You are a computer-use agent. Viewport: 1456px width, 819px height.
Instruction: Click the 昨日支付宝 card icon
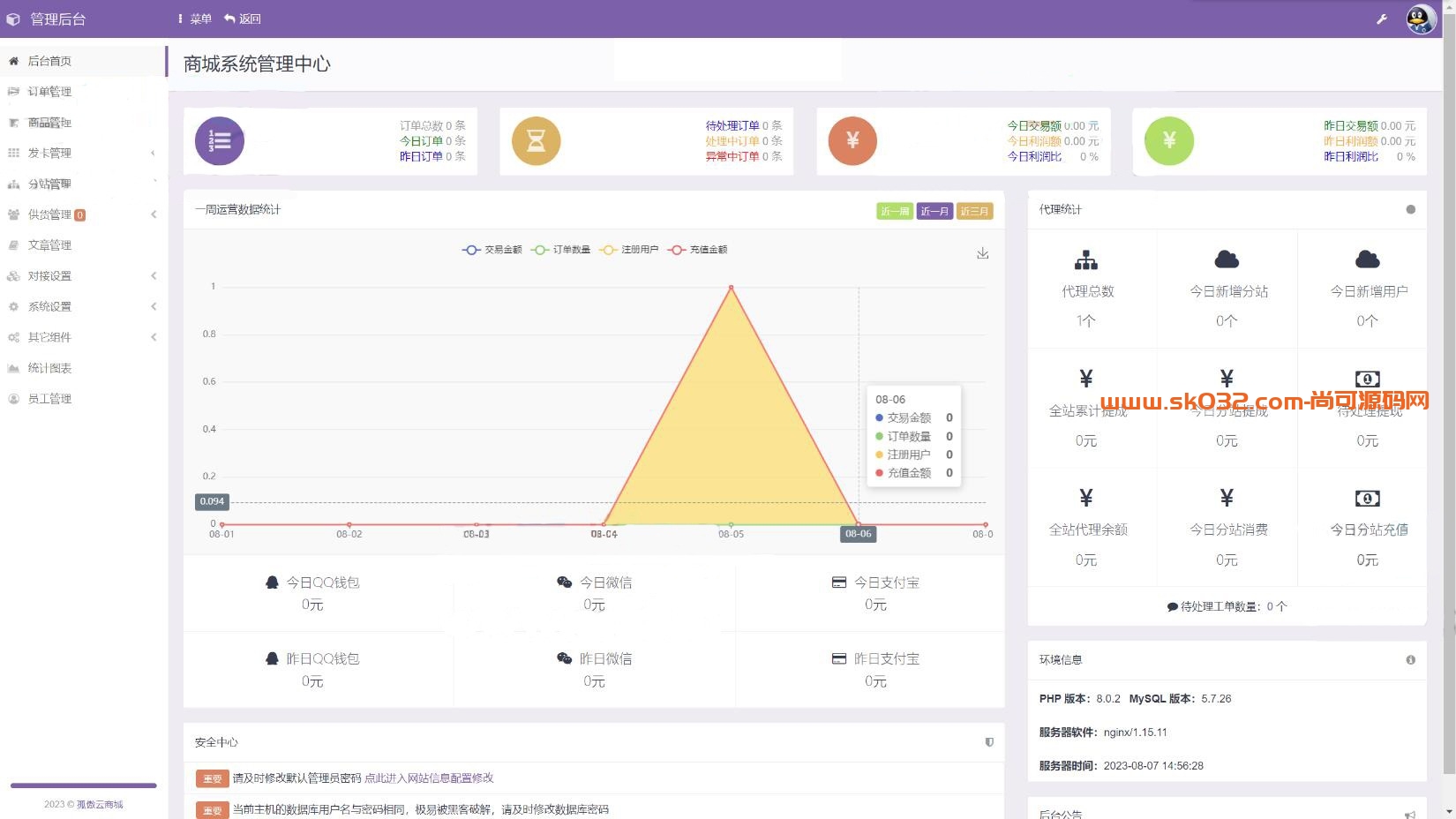click(839, 658)
